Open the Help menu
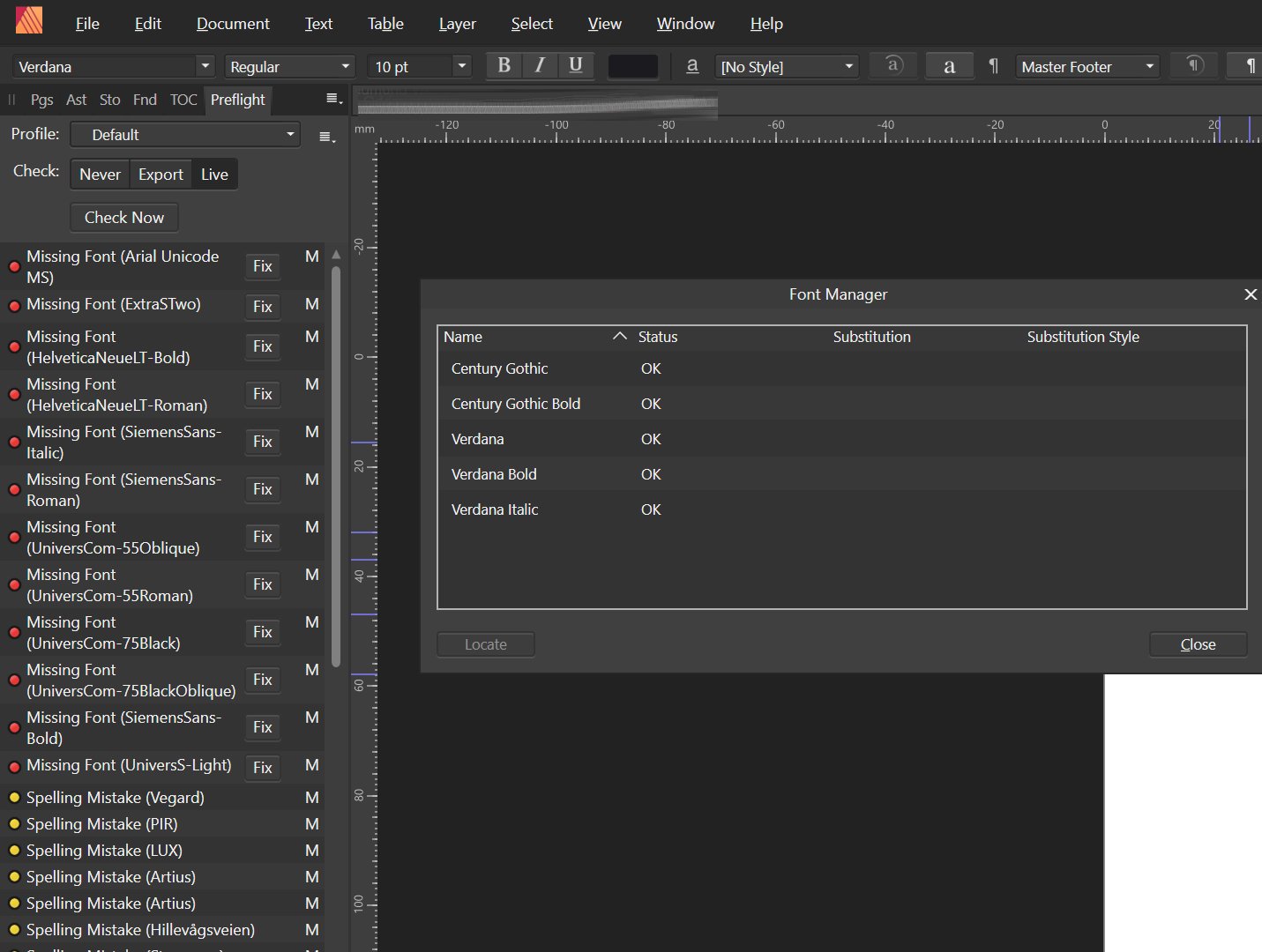The width and height of the screenshot is (1262, 952). (x=765, y=24)
